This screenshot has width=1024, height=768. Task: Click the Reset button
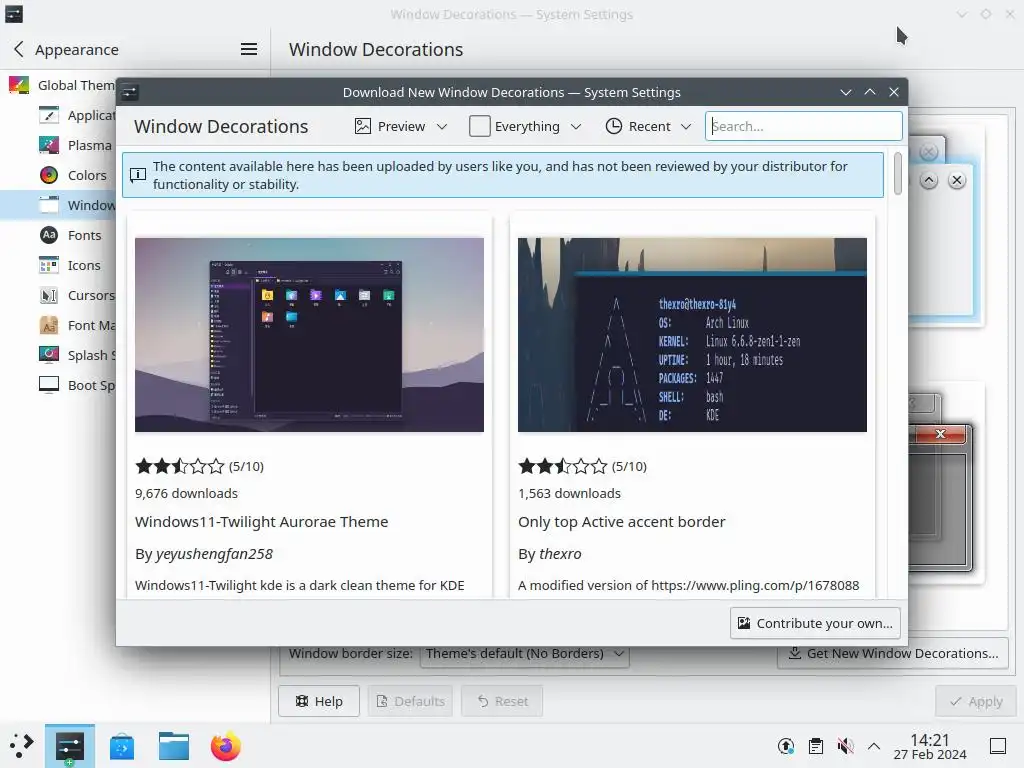[x=502, y=701]
